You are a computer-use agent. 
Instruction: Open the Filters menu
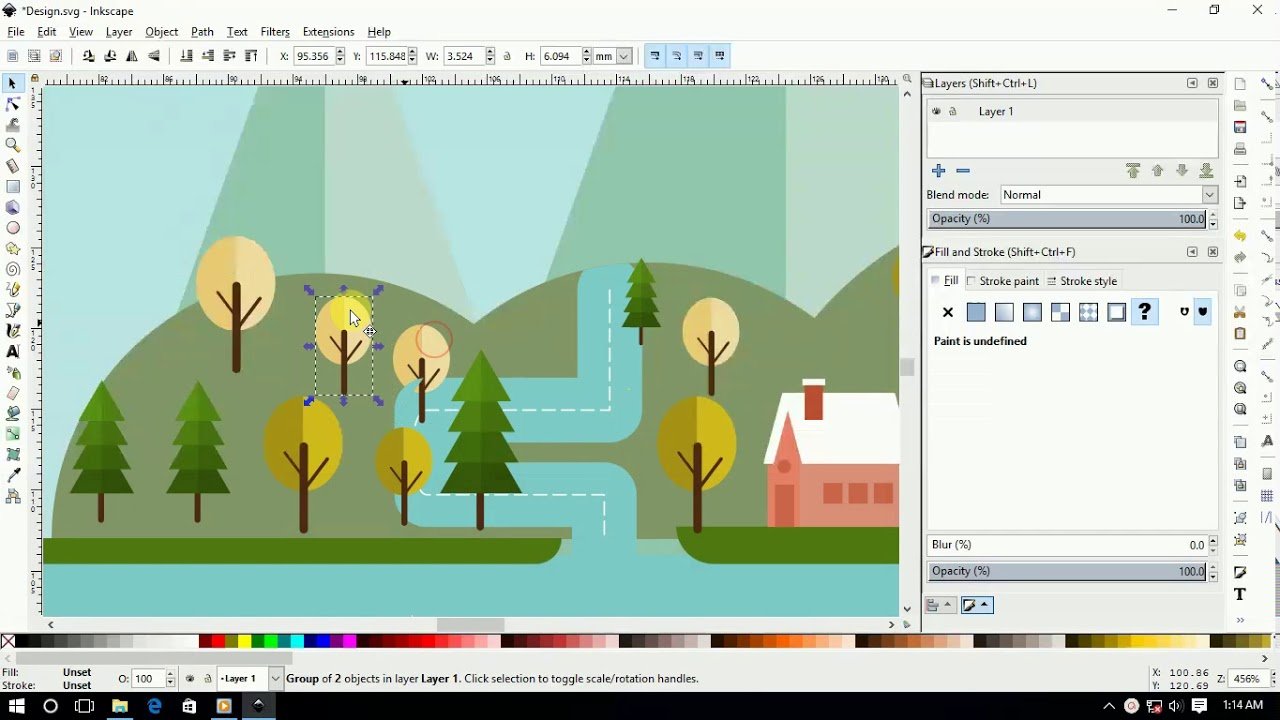(x=274, y=32)
